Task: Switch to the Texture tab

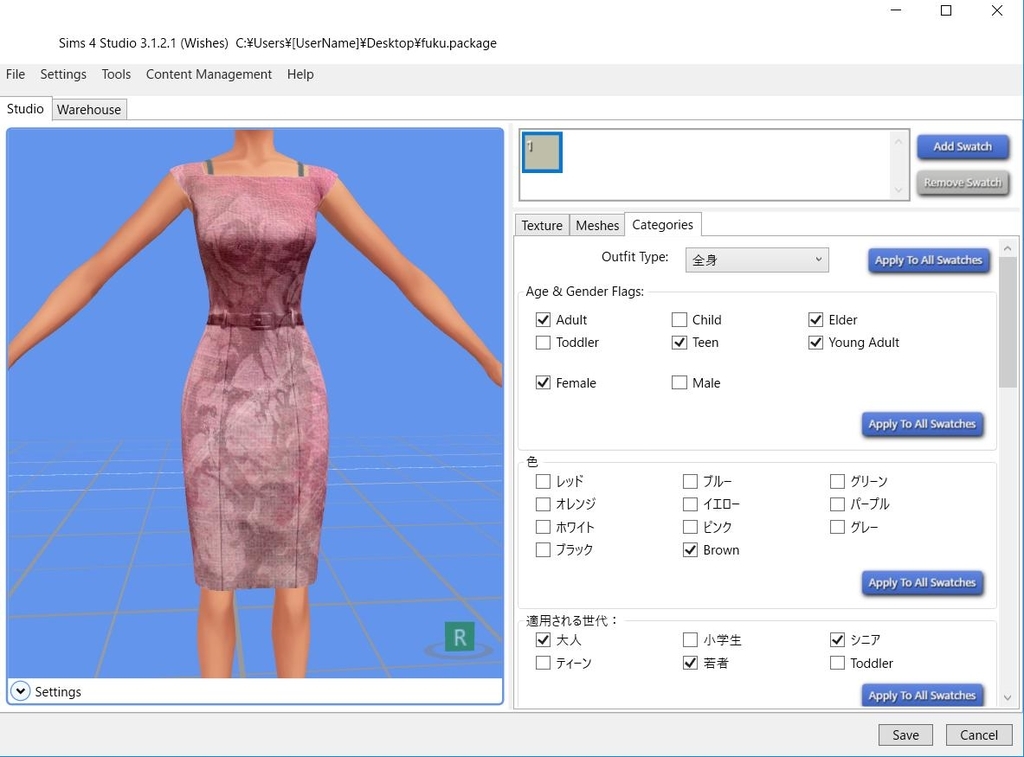Action: (541, 225)
